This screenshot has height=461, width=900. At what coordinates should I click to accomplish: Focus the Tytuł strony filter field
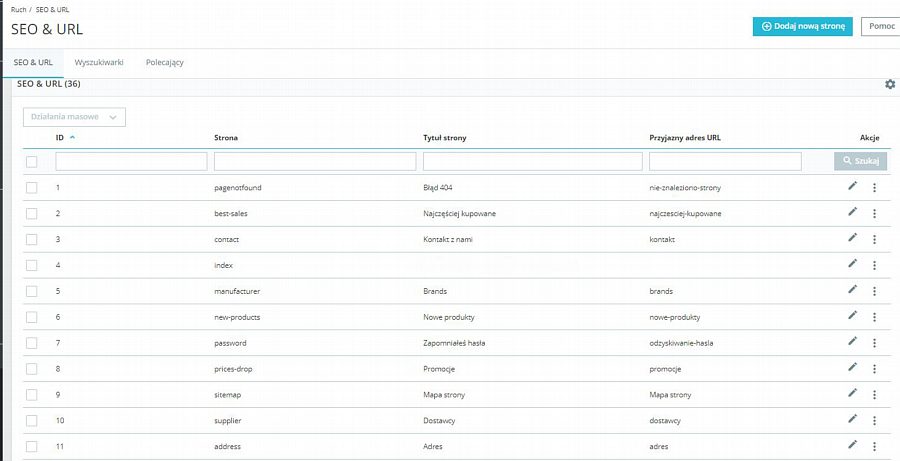pos(532,161)
